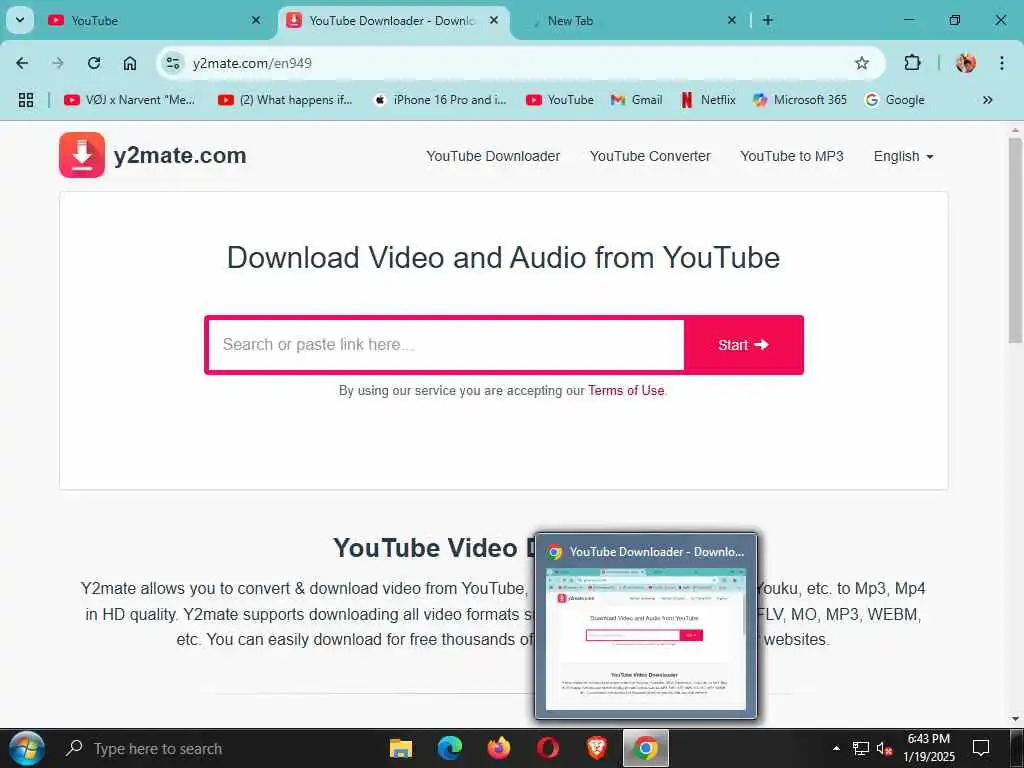Bookmark this page with the star icon
This screenshot has width=1024, height=768.
(x=862, y=63)
